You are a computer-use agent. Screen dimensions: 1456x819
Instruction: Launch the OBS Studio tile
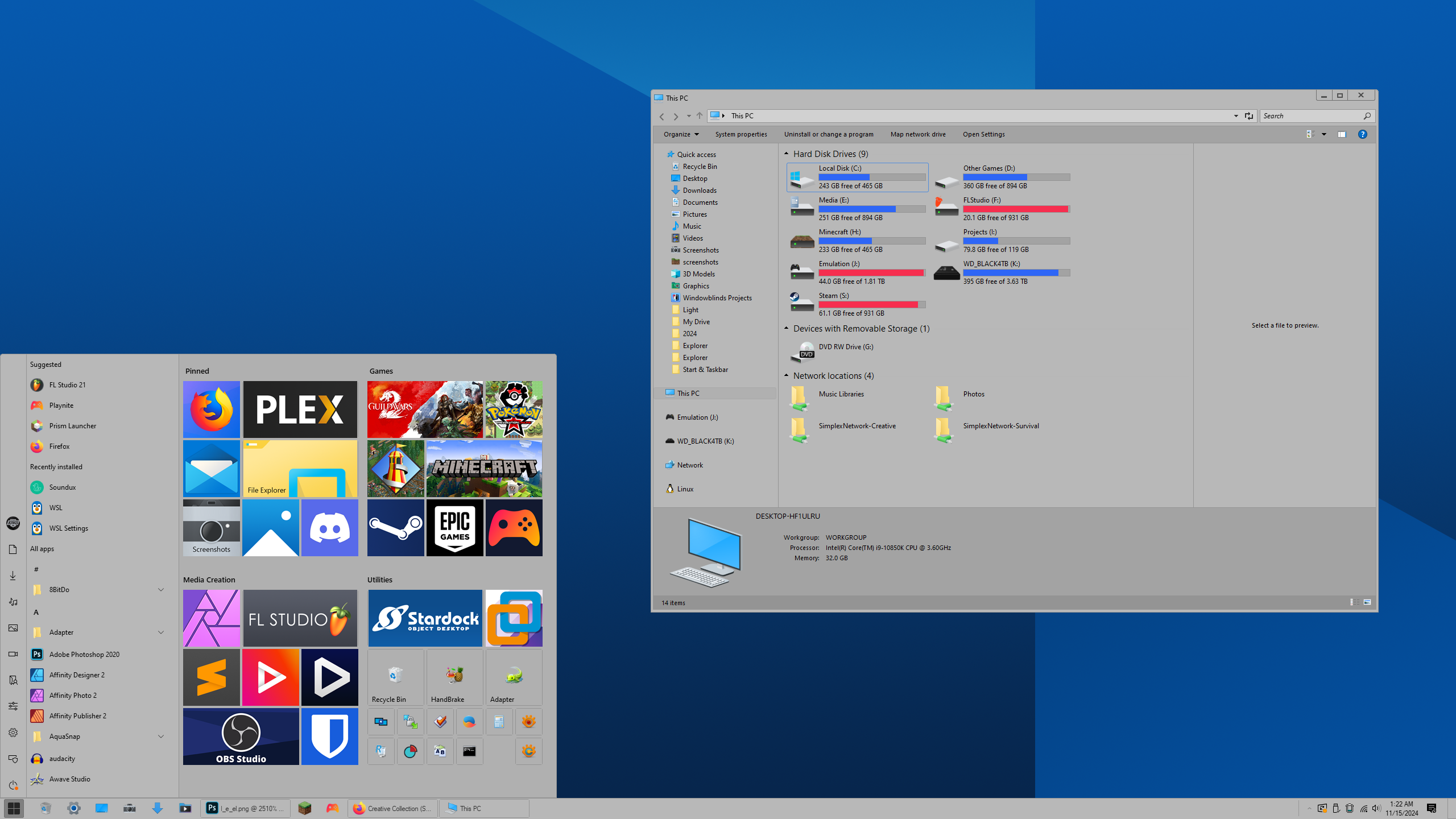coord(241,737)
